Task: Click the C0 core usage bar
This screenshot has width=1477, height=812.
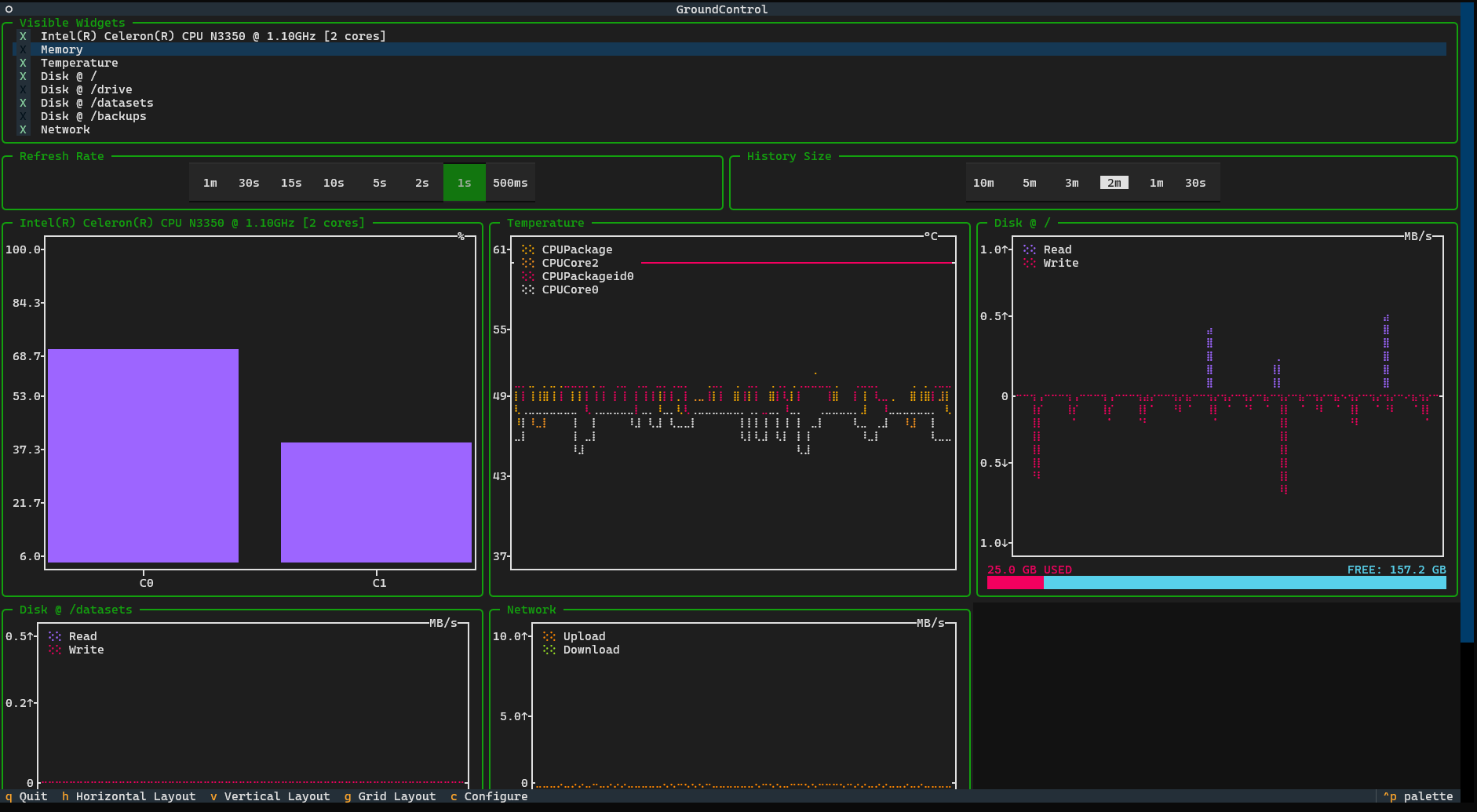Action: point(143,456)
